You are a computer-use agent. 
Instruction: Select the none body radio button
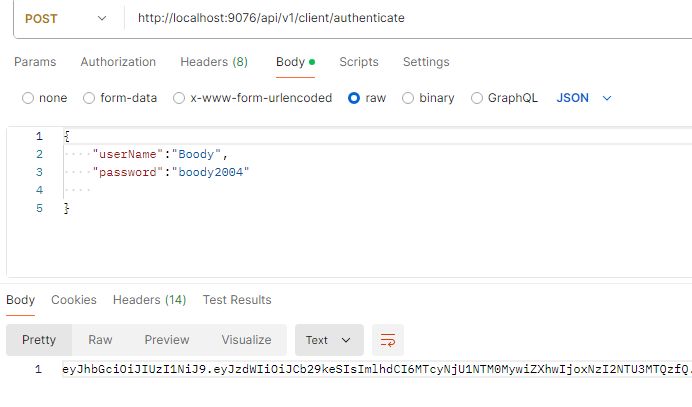[28, 98]
